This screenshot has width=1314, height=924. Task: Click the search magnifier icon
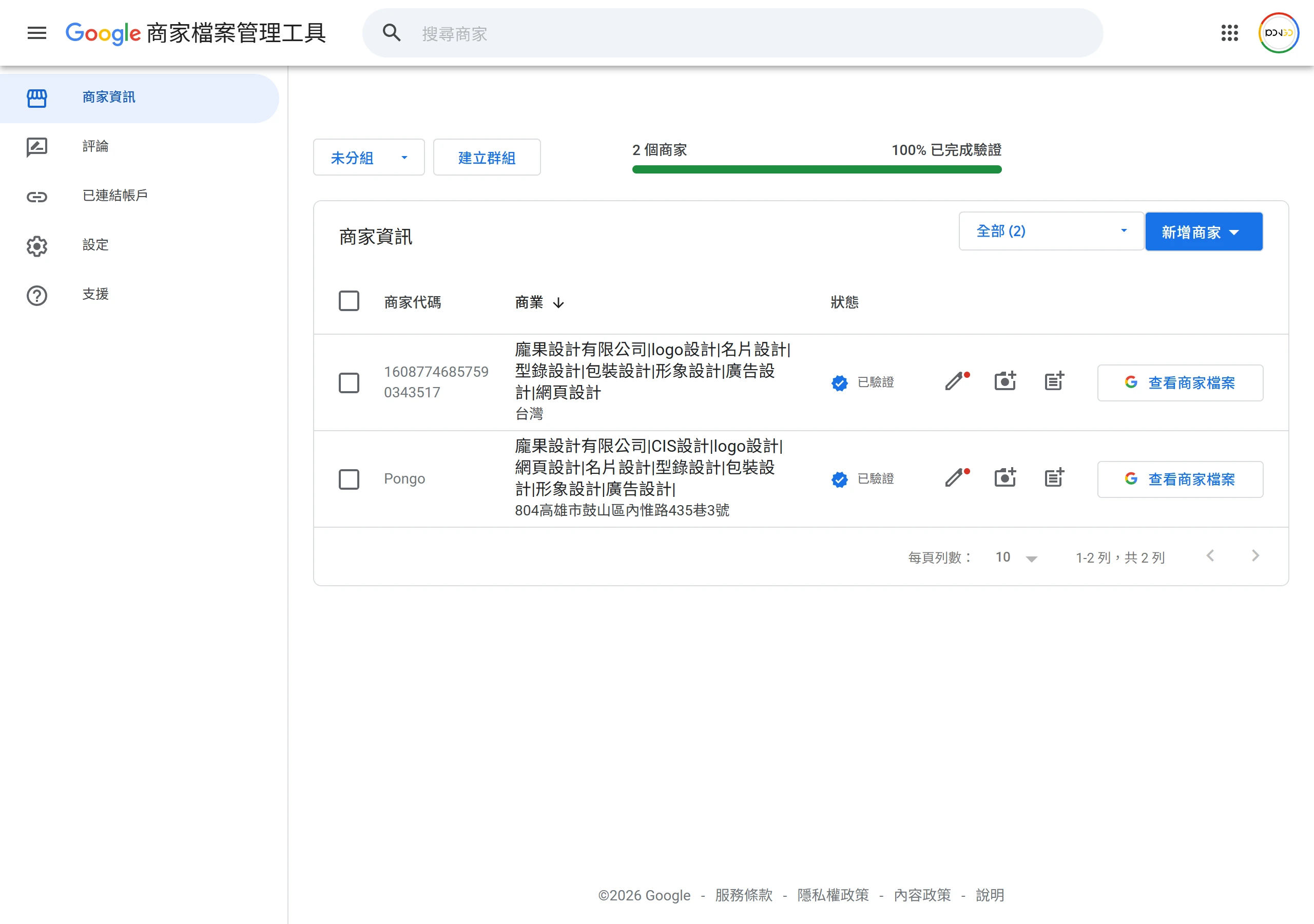click(x=392, y=33)
